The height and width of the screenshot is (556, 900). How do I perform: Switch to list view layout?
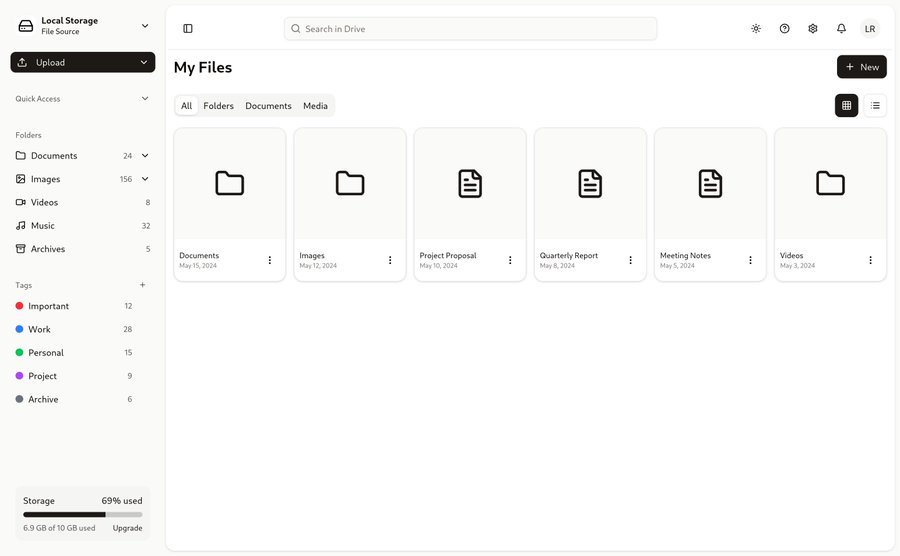point(875,105)
